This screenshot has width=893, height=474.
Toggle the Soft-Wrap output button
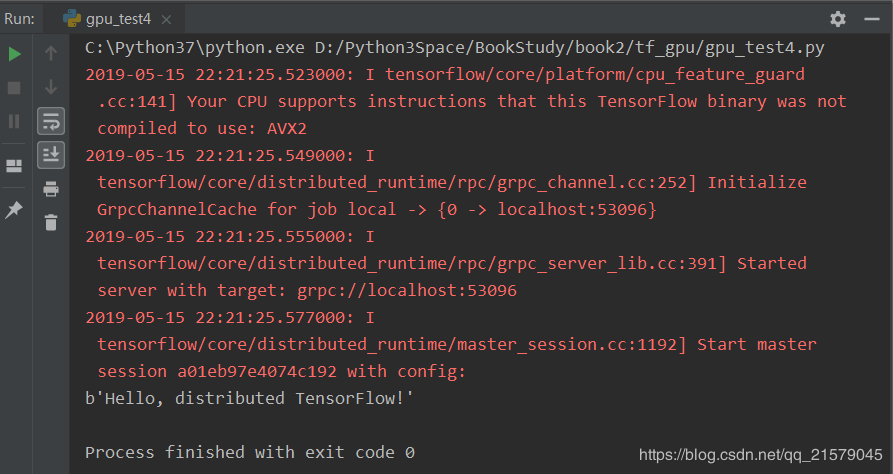coord(51,121)
